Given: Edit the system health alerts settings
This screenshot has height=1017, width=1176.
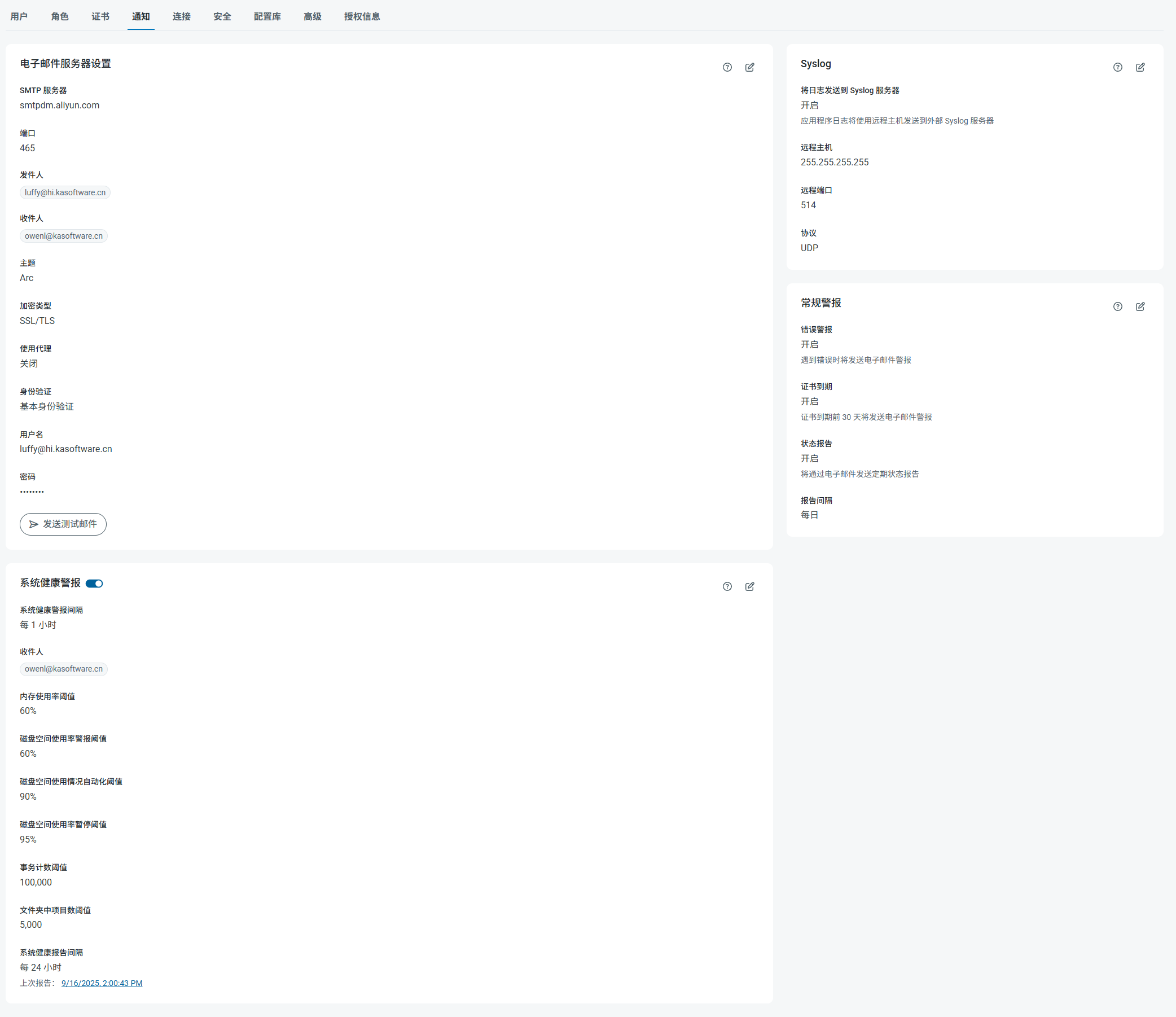Looking at the screenshot, I should click(749, 586).
